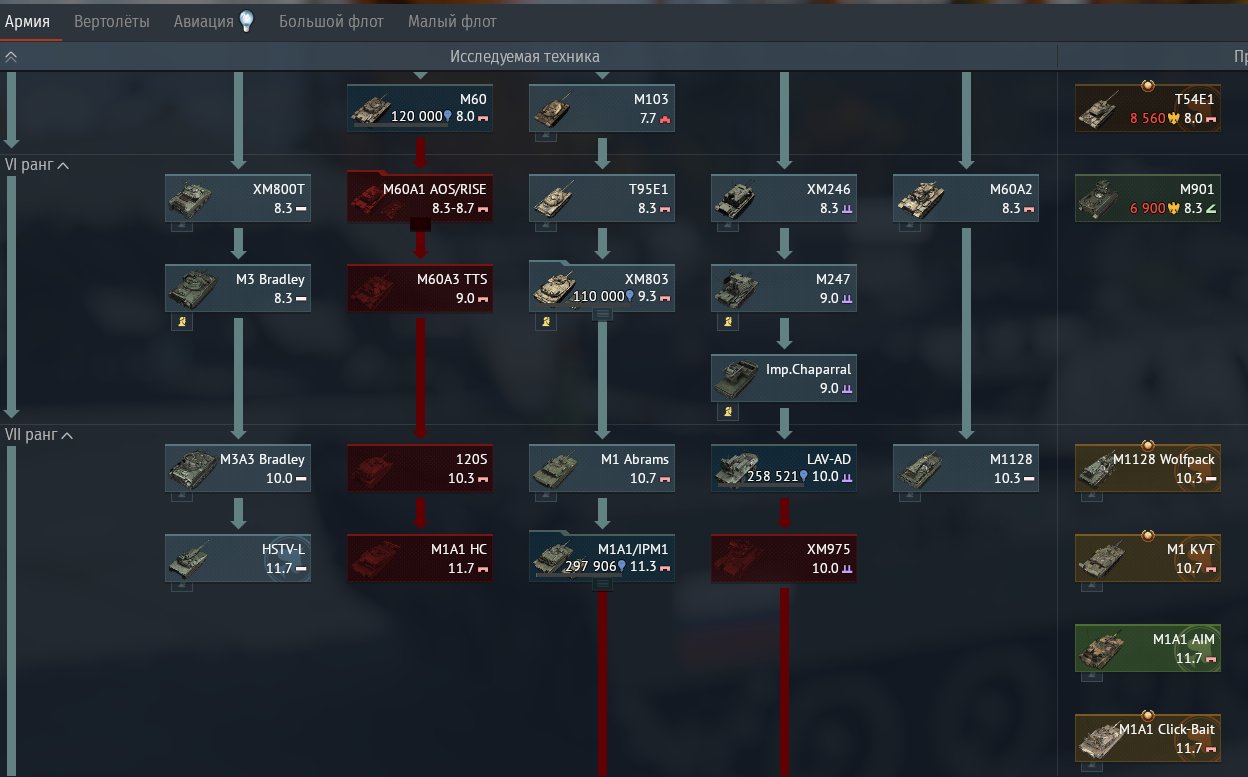
Task: Select the M1 Abrams card
Action: point(602,467)
